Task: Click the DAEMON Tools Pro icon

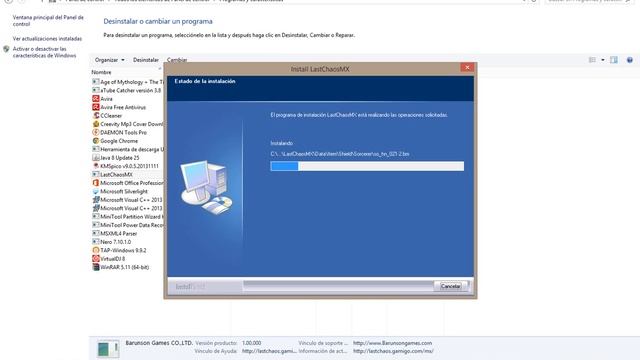Action: click(x=96, y=132)
